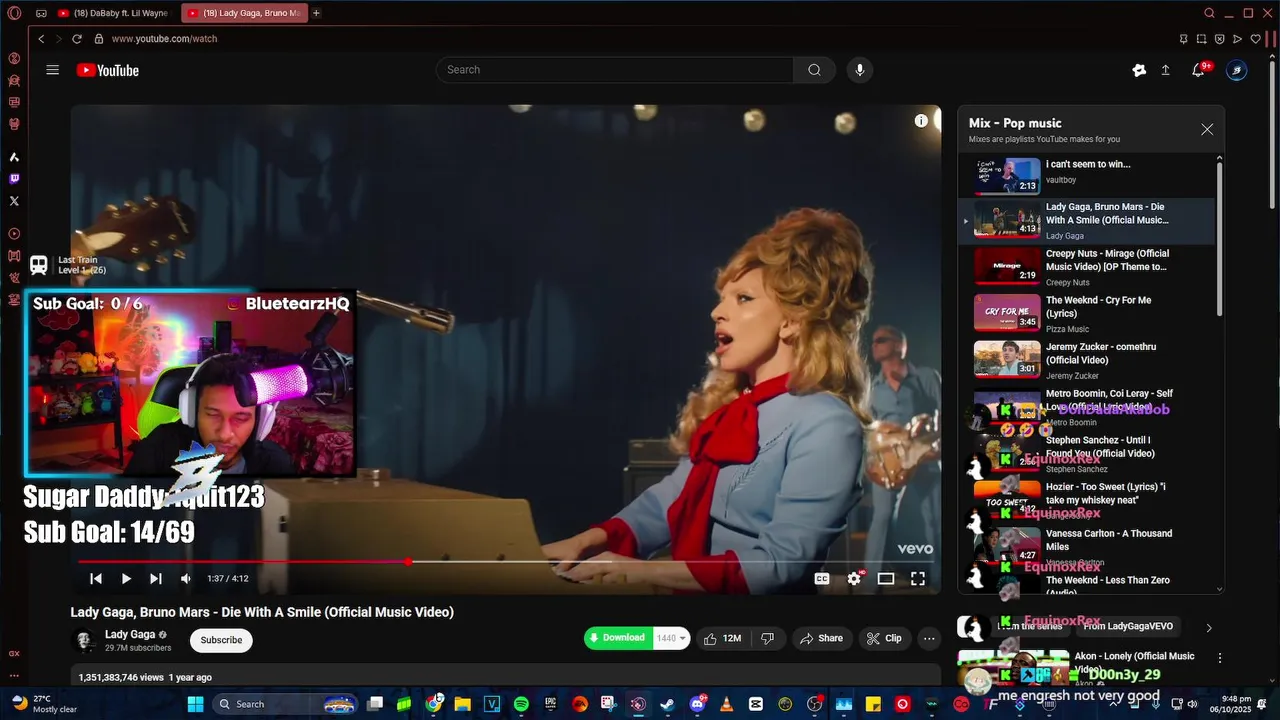This screenshot has height=720, width=1280.
Task: Launch Steam from the taskbar
Action: 667,704
